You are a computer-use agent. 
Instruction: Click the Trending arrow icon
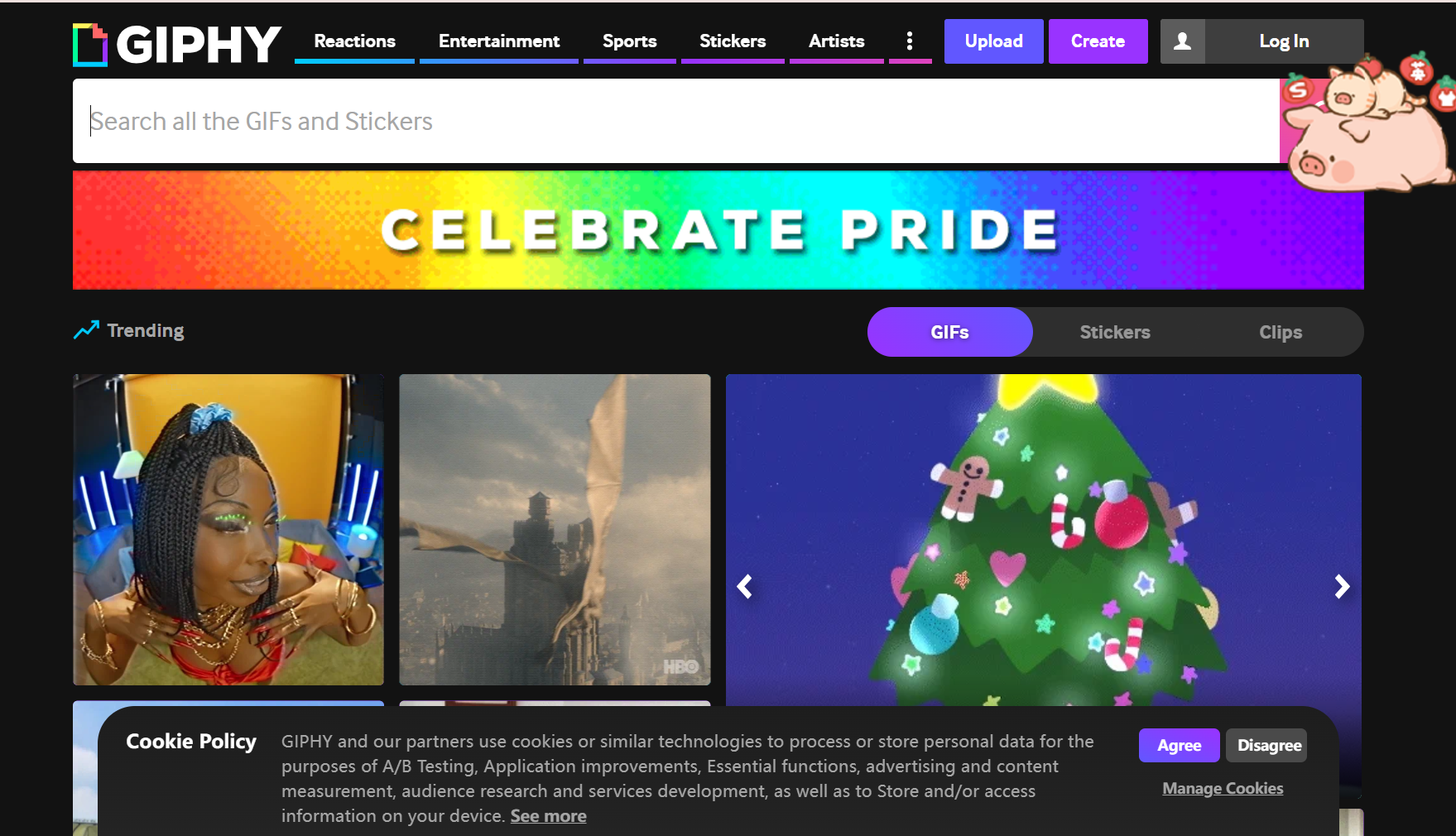(x=86, y=330)
